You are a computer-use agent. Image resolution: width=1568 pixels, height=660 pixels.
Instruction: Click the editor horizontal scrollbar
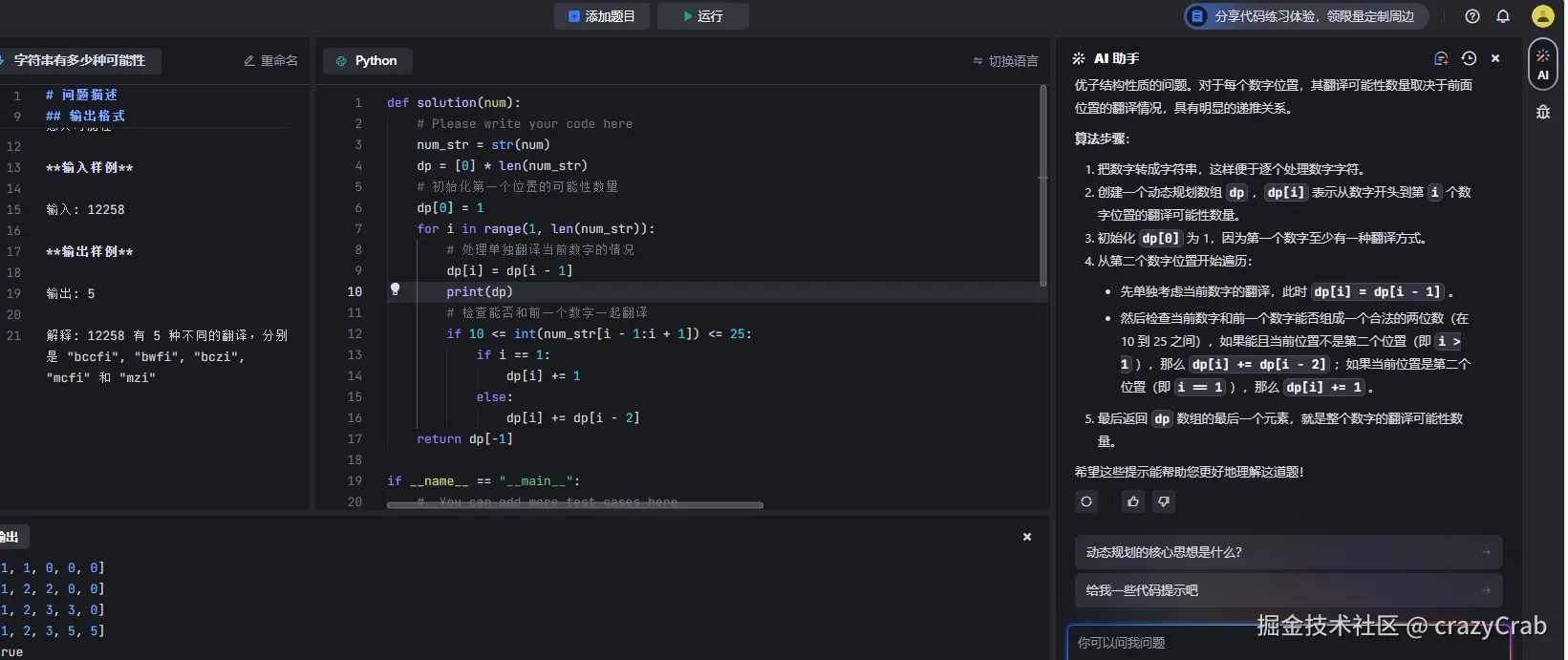pyautogui.click(x=575, y=504)
